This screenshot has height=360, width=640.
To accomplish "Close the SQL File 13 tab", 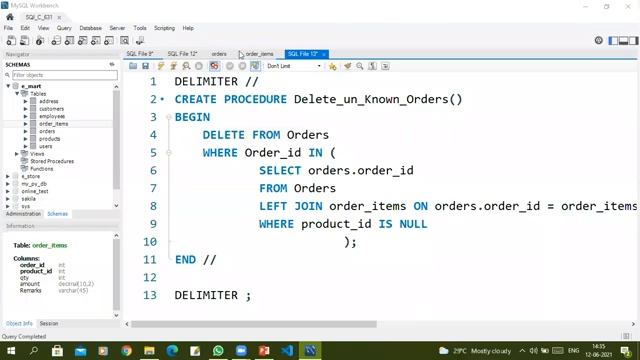I will click(x=324, y=54).
